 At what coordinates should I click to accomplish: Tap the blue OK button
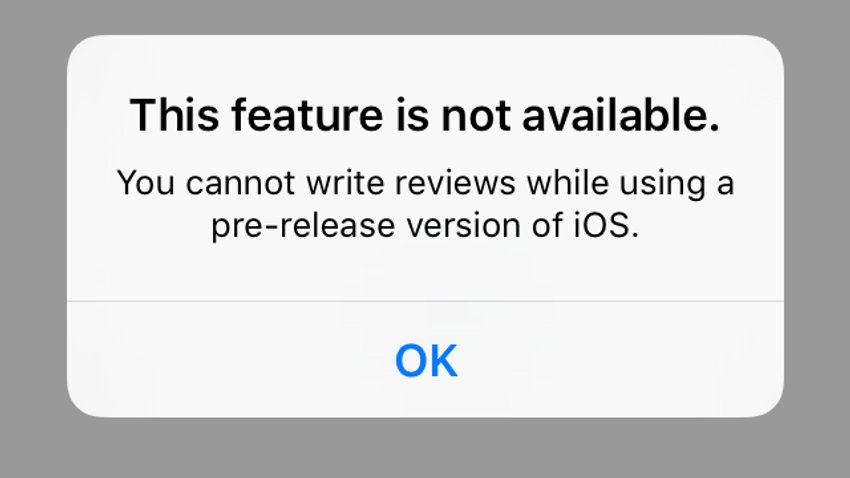tap(426, 360)
